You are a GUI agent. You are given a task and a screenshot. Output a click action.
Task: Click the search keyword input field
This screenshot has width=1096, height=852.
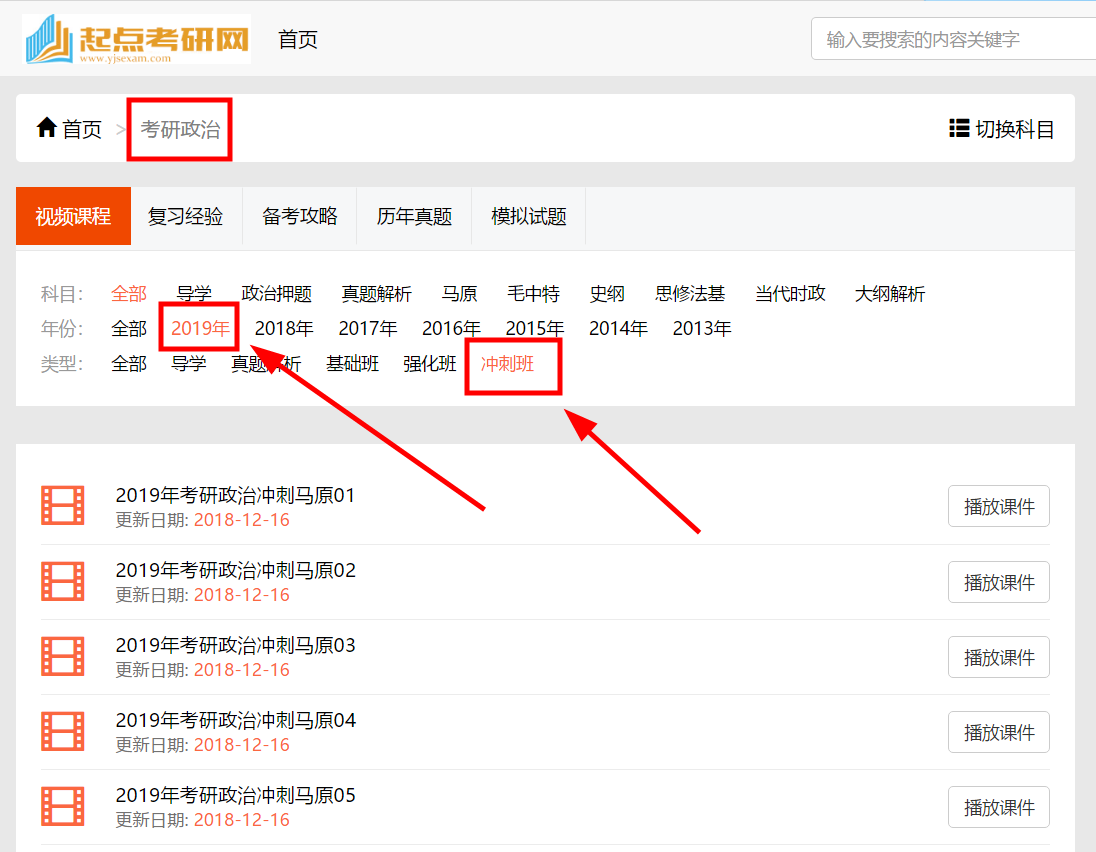coord(955,40)
